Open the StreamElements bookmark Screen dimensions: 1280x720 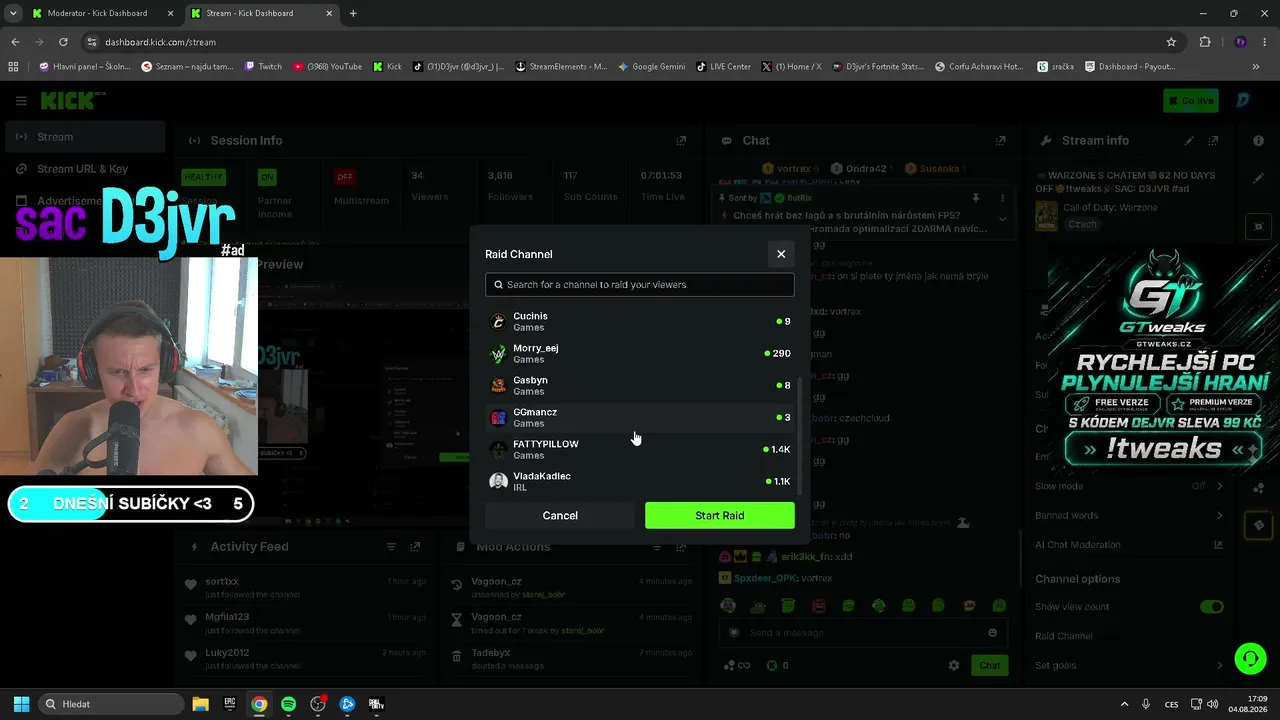(x=561, y=67)
